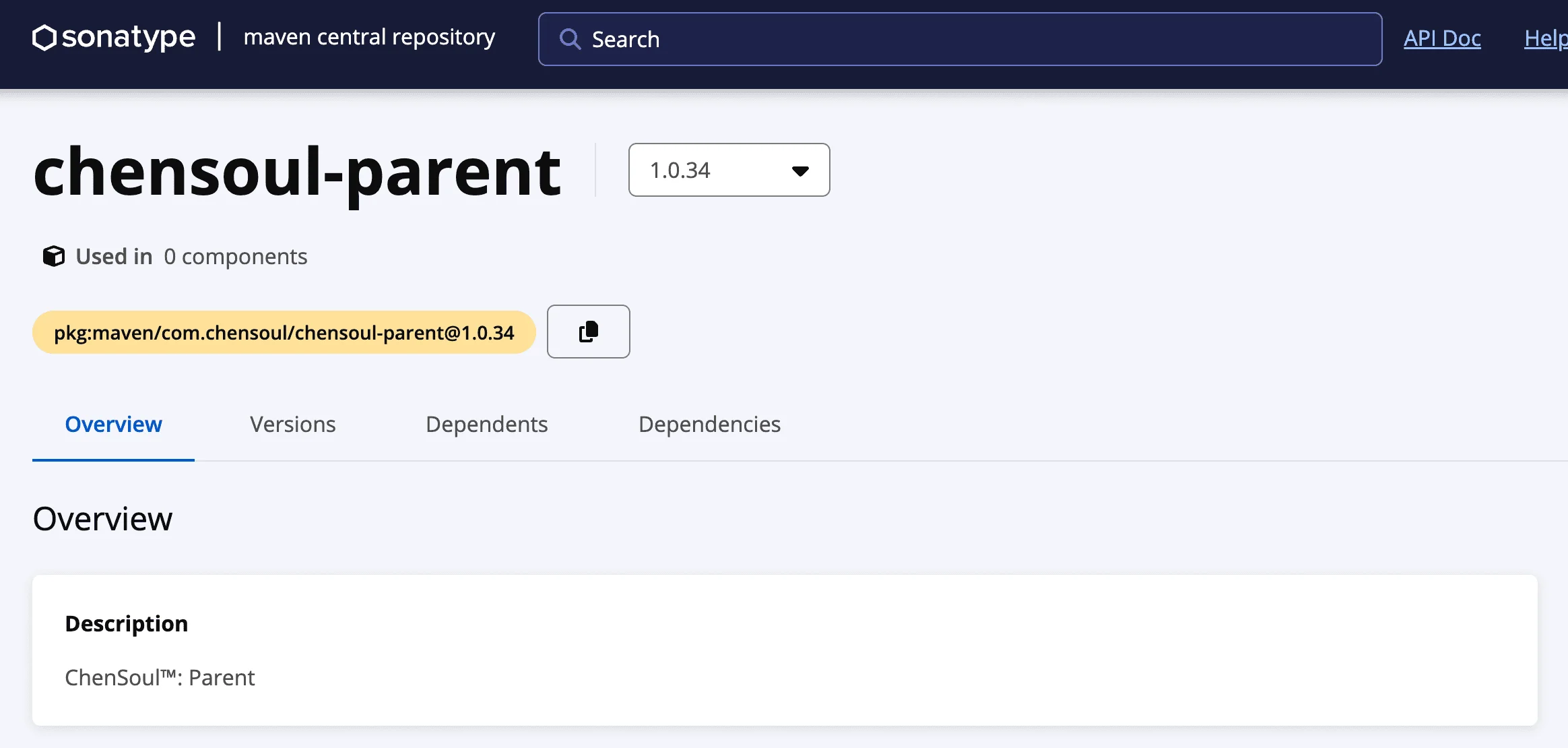This screenshot has width=1568, height=748.
Task: Open the 1.0.34 version dropdown
Action: pyautogui.click(x=729, y=170)
